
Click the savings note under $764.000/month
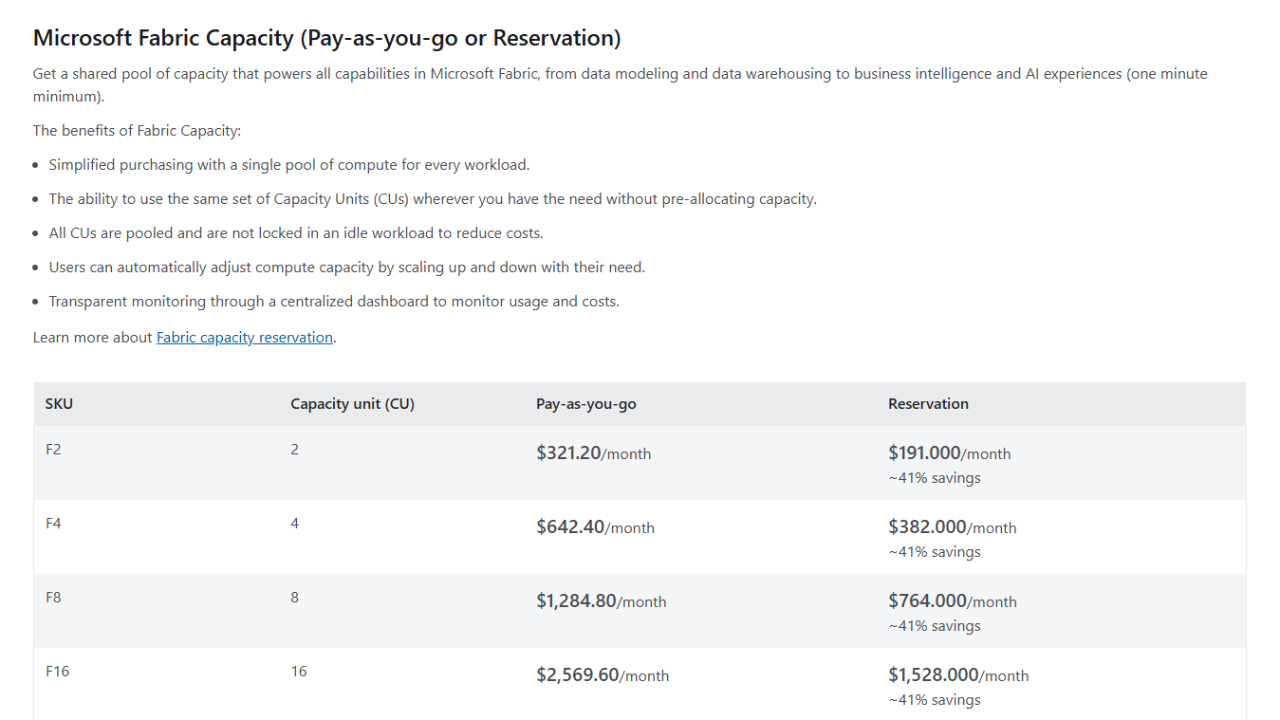click(934, 626)
